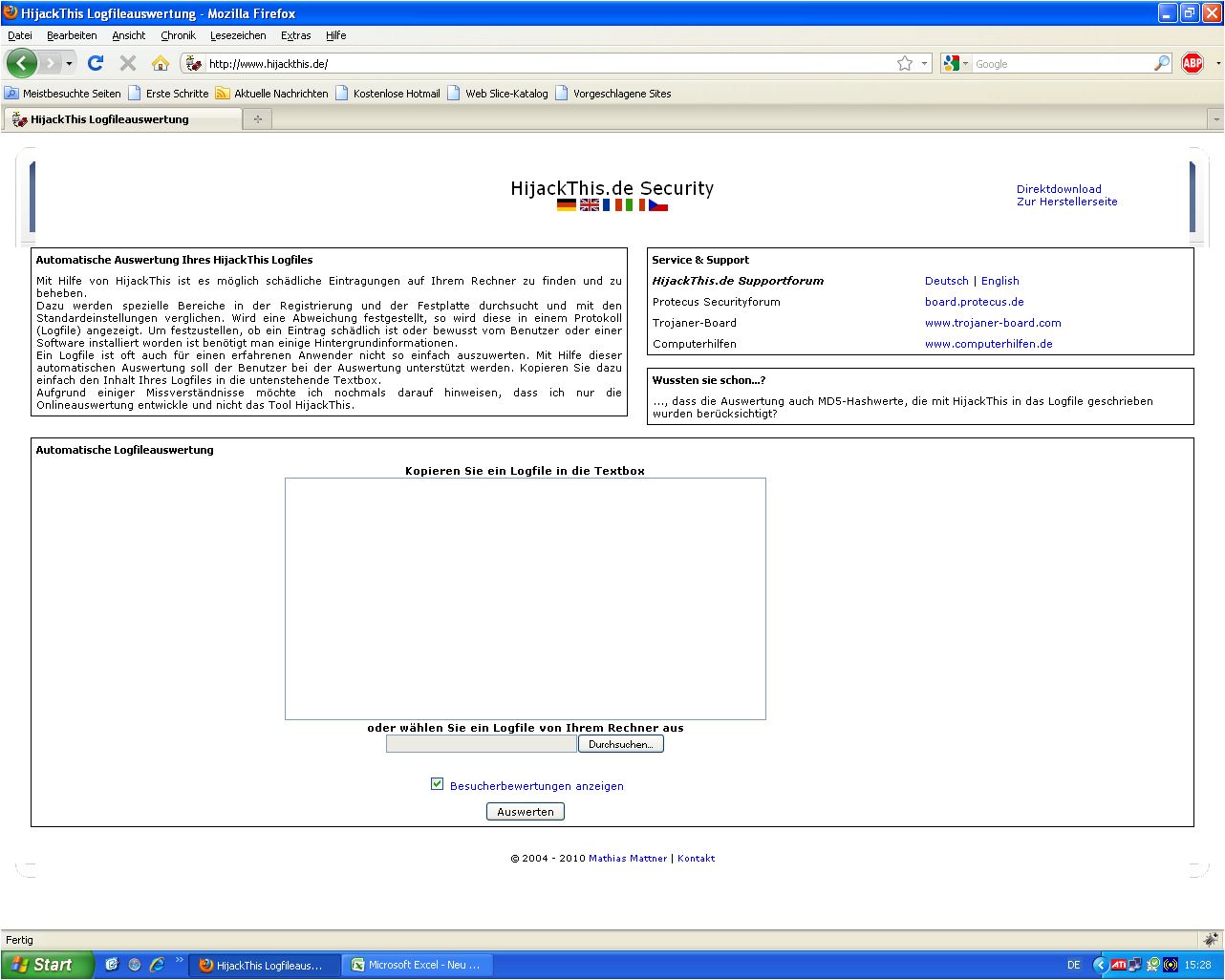The height and width of the screenshot is (980, 1225).
Task: Click the search magnifier icon in Google box
Action: tap(1162, 63)
